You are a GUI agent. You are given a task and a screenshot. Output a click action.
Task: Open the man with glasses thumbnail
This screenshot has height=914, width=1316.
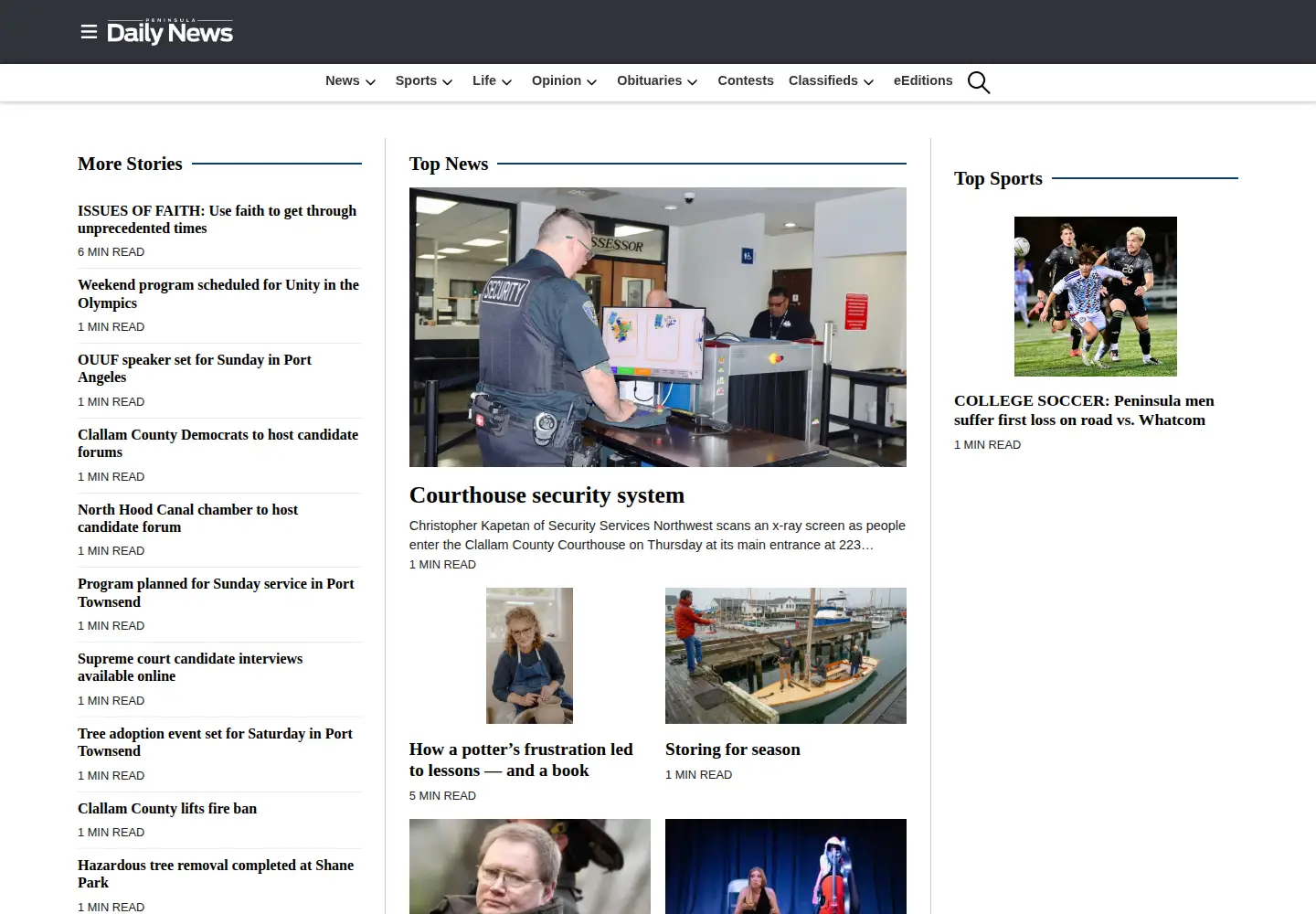pos(530,866)
